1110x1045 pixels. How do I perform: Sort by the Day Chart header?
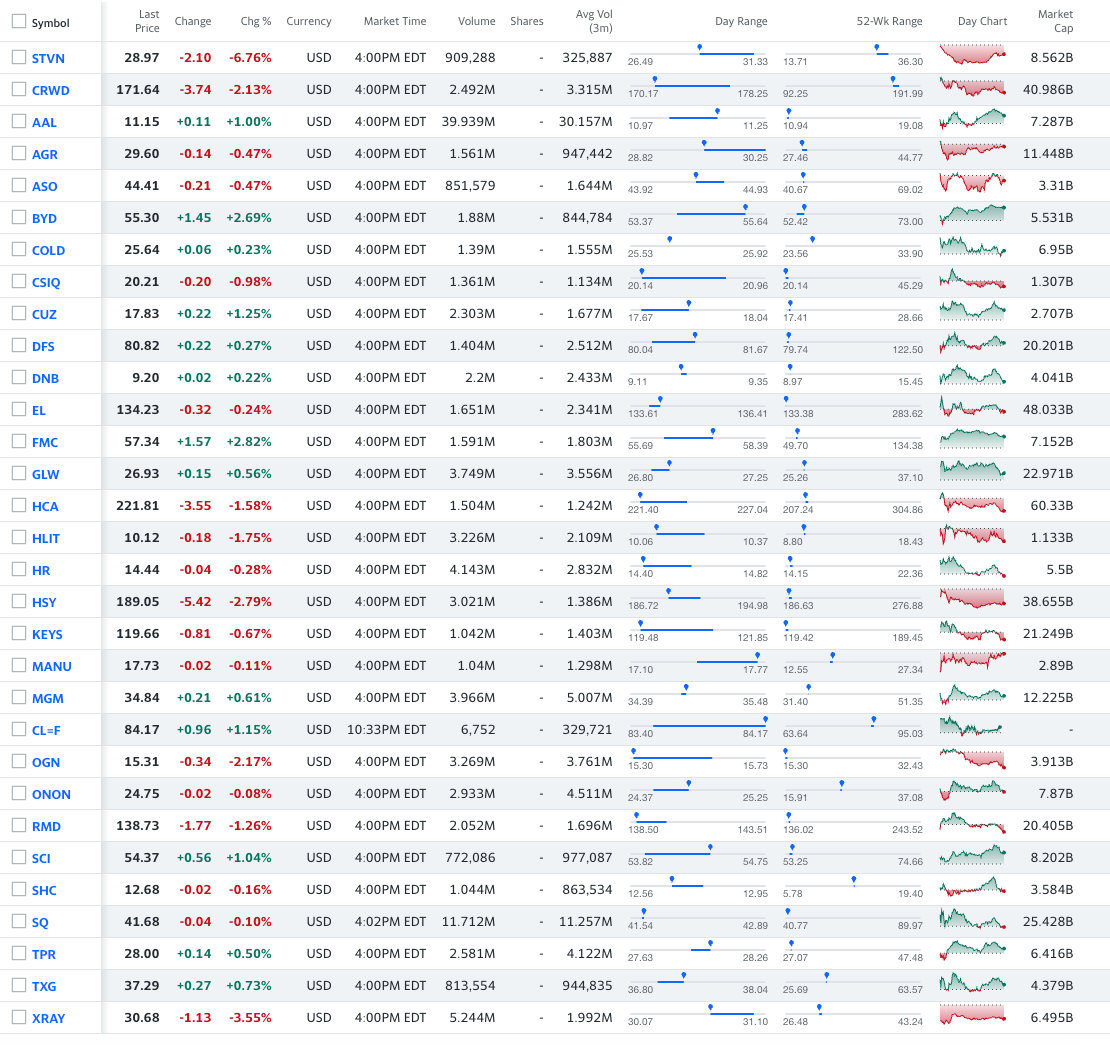pos(982,21)
